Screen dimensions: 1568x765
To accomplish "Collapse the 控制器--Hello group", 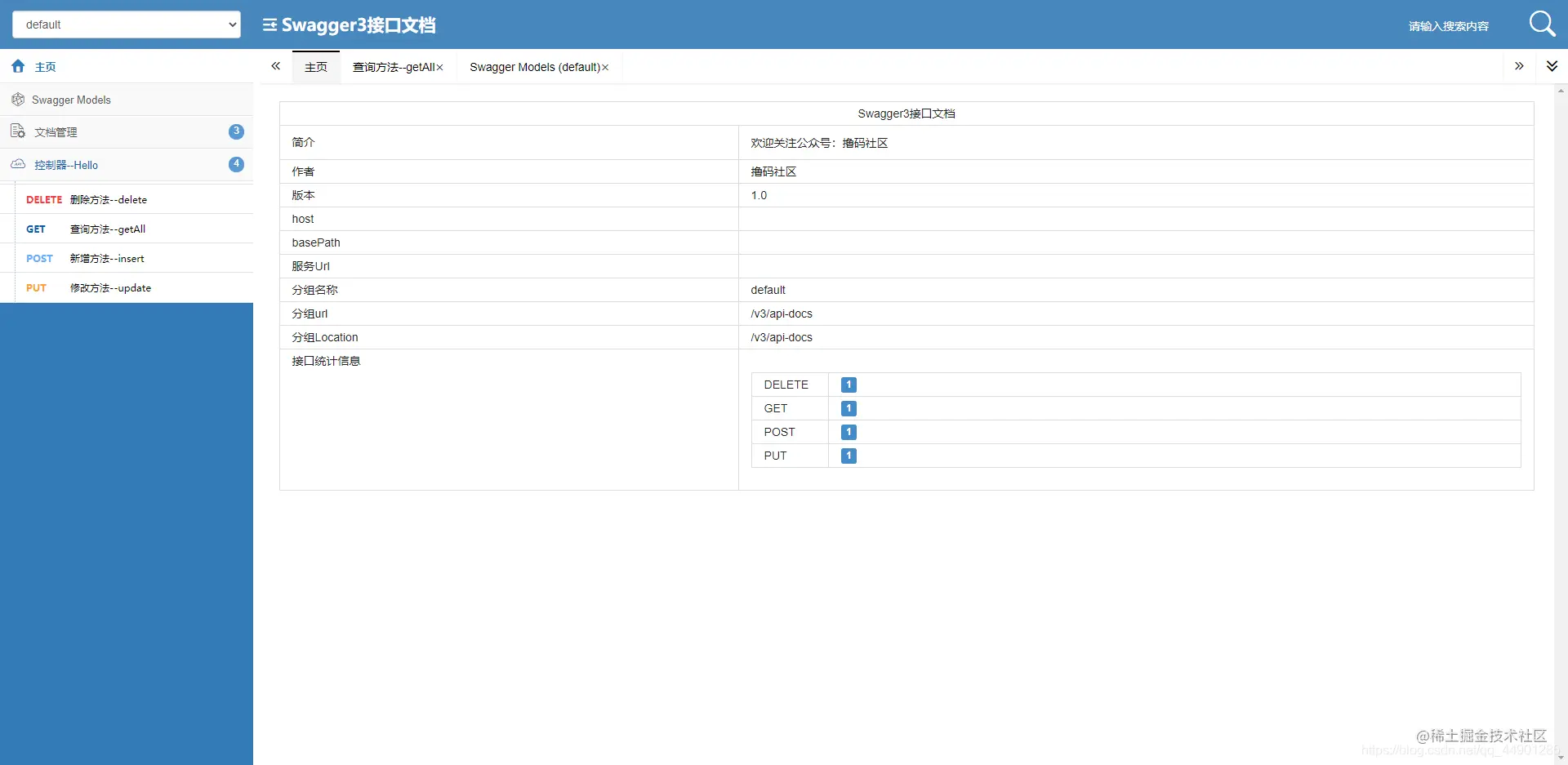I will tap(127, 164).
